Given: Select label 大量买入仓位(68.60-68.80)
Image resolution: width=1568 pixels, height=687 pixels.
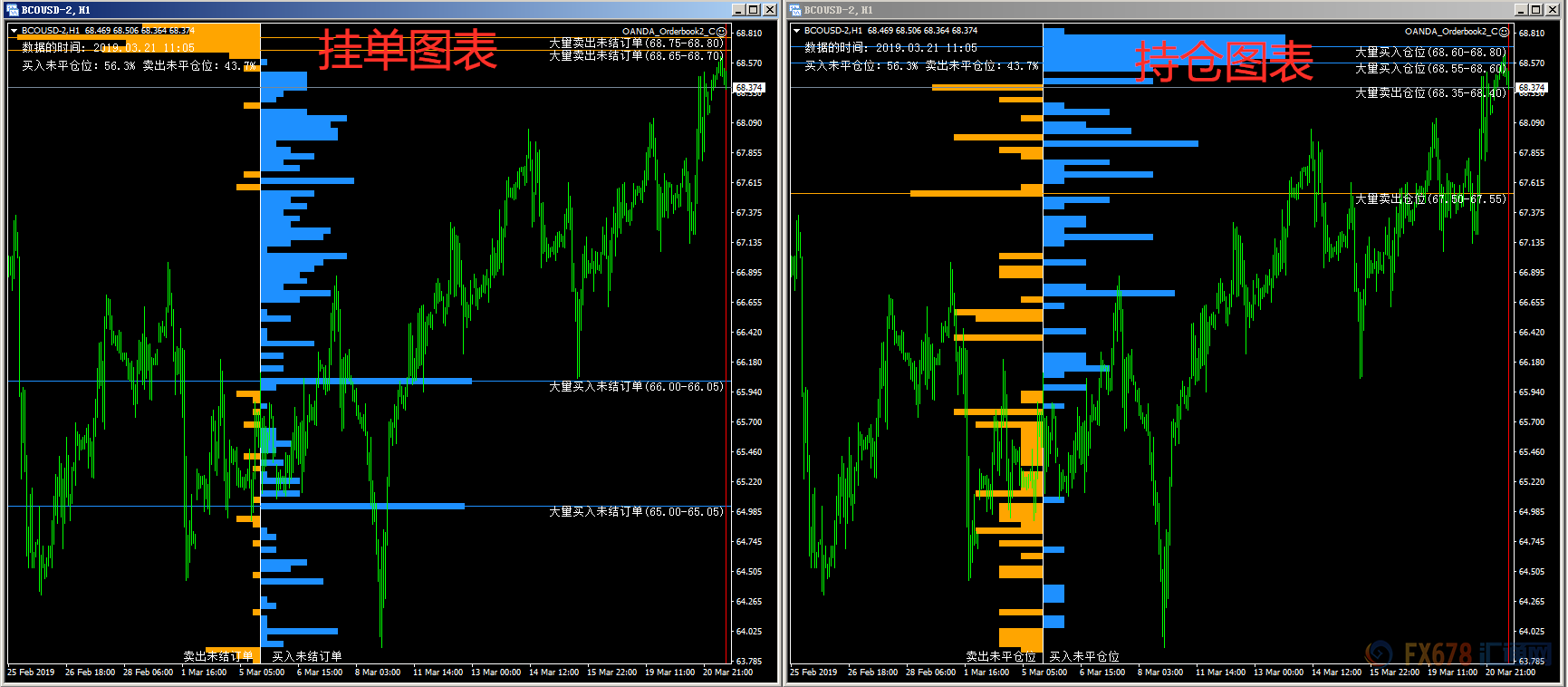Looking at the screenshot, I should 1430,53.
